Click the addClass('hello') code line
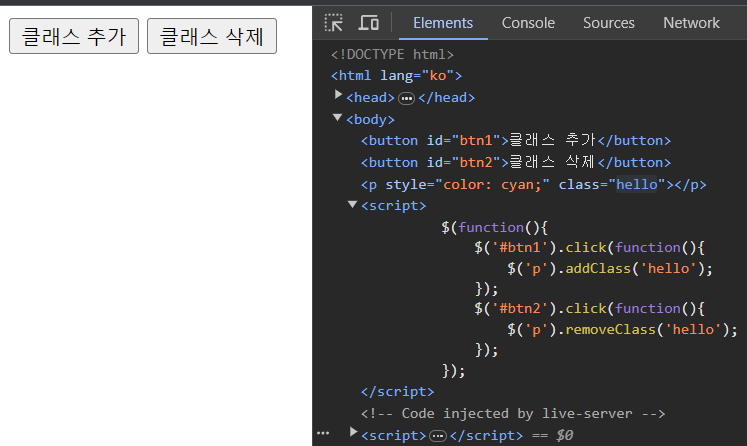 (610, 269)
